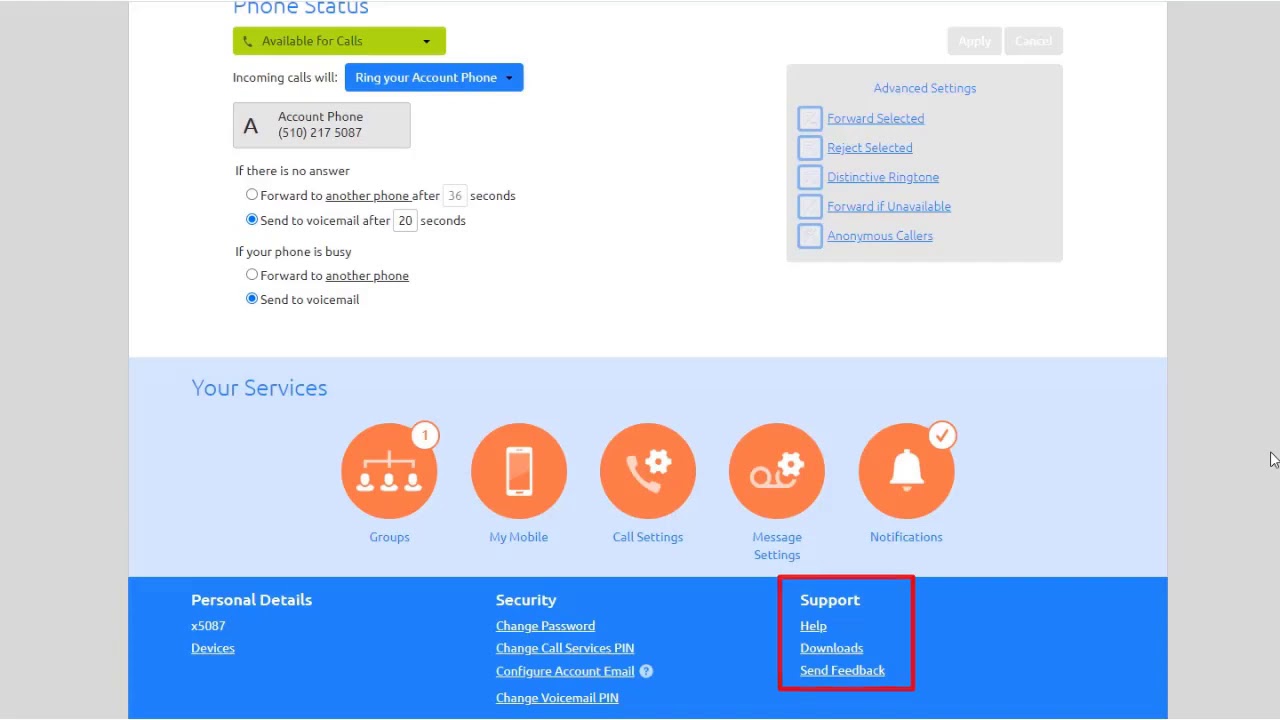Click the Groups label text
This screenshot has height=720, width=1280.
(x=389, y=537)
